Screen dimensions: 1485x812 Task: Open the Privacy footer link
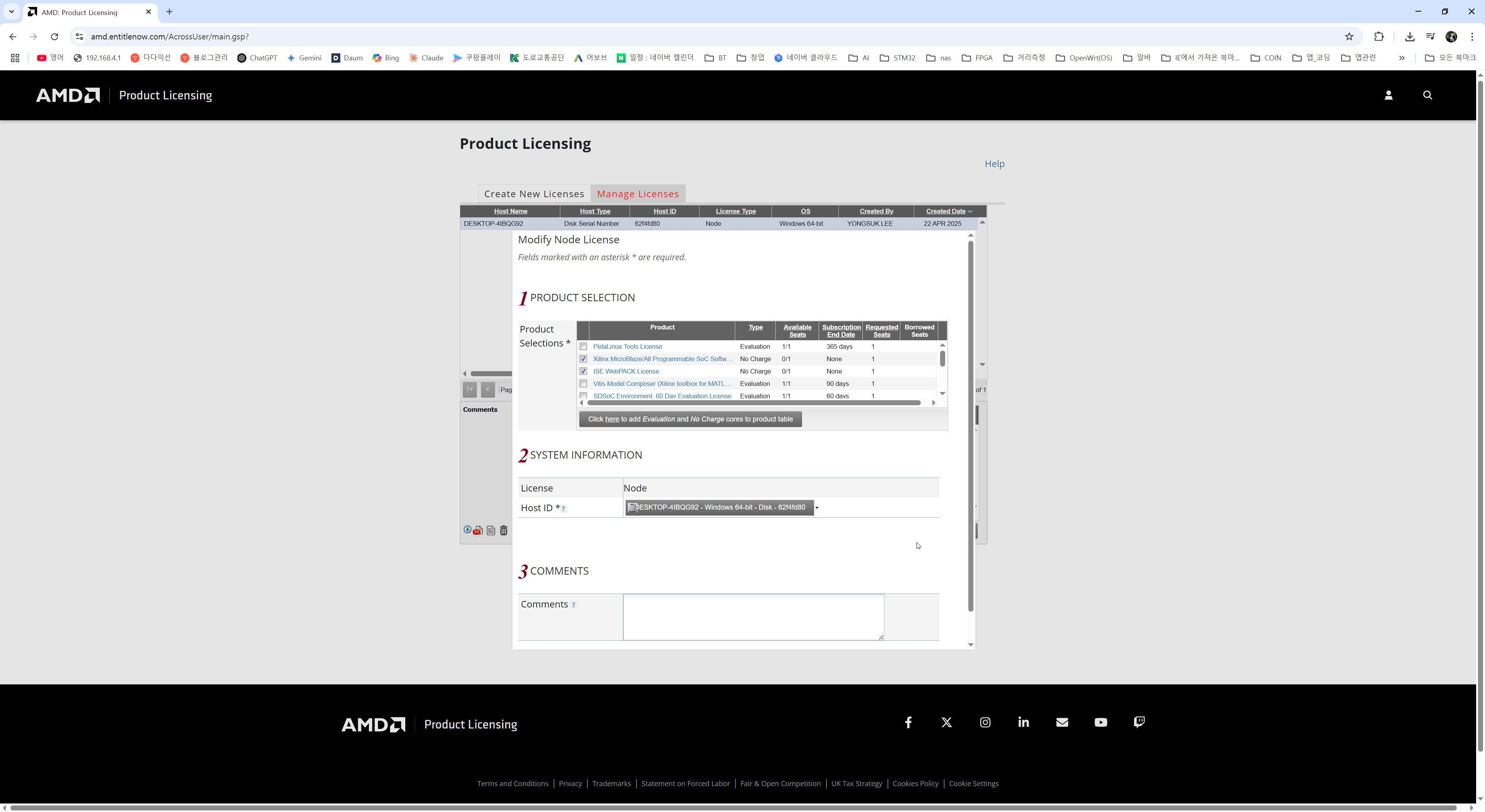click(x=570, y=784)
